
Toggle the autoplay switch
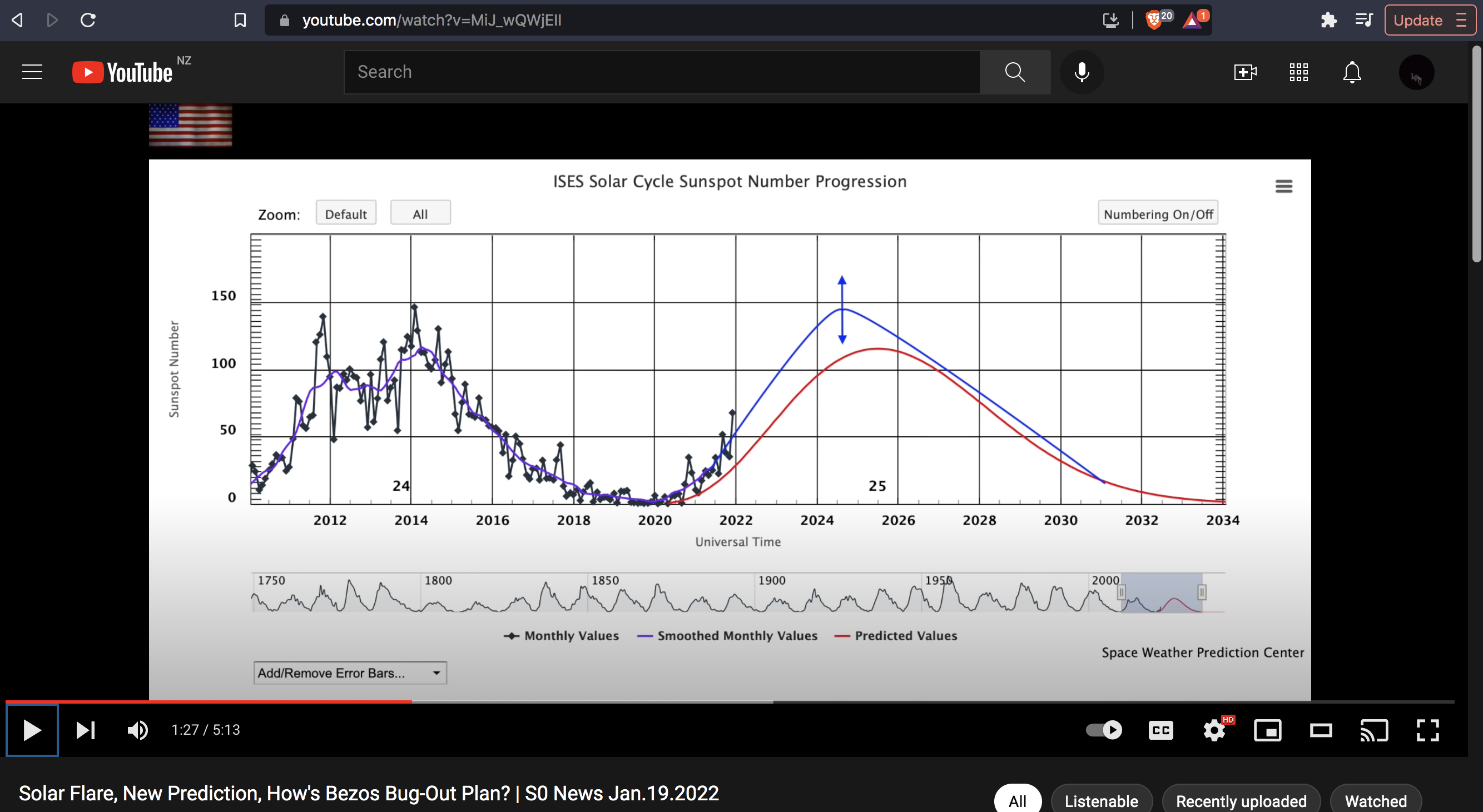tap(1104, 730)
